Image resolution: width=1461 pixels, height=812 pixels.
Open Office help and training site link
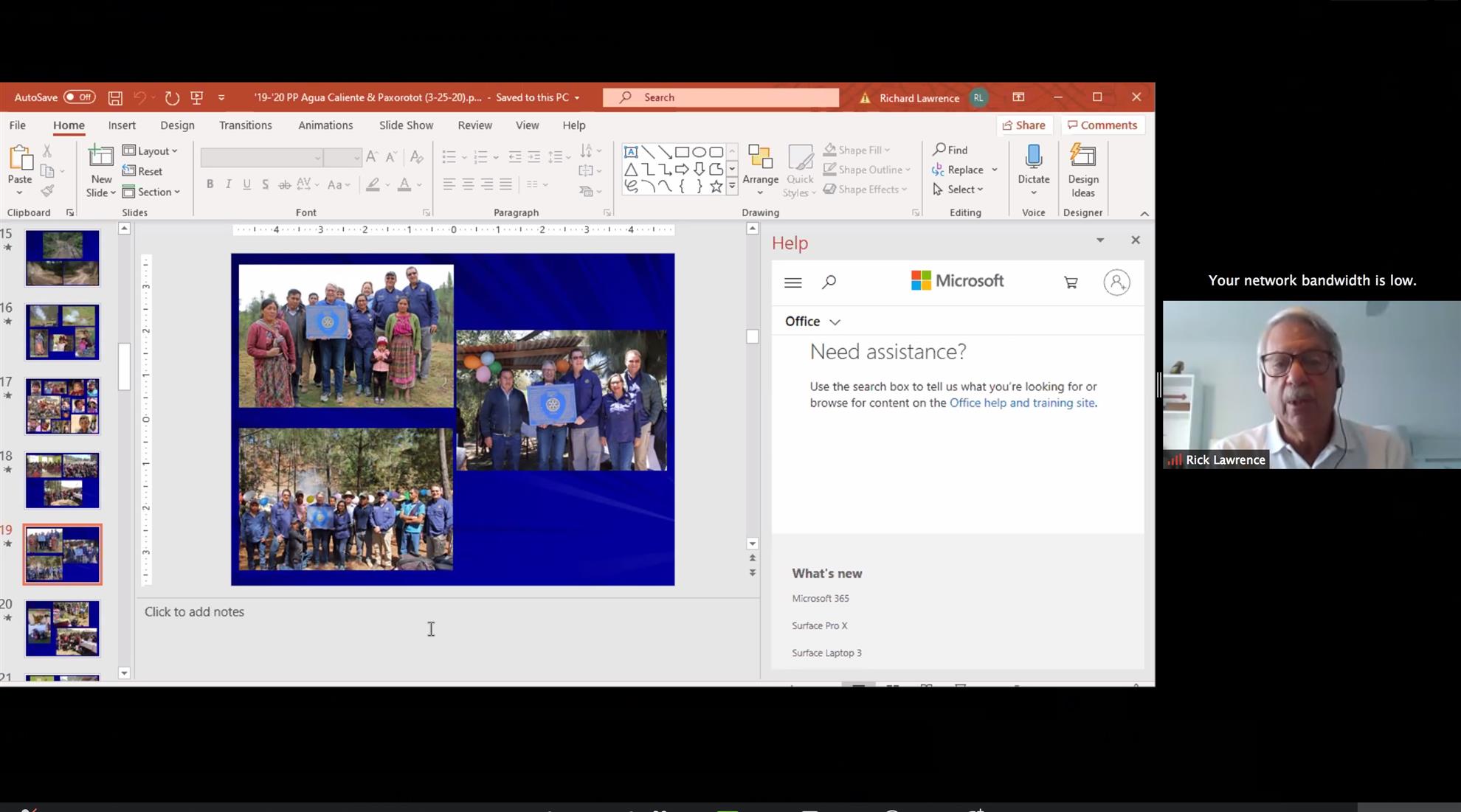1022,403
